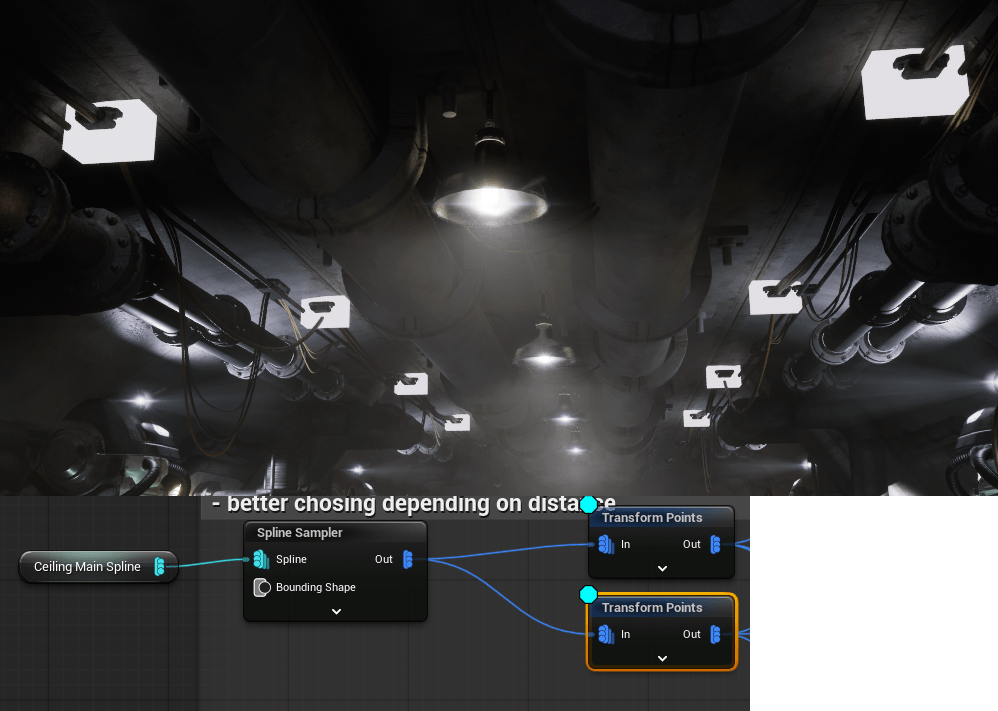Click the Out pin on Spline Sampler

point(407,559)
